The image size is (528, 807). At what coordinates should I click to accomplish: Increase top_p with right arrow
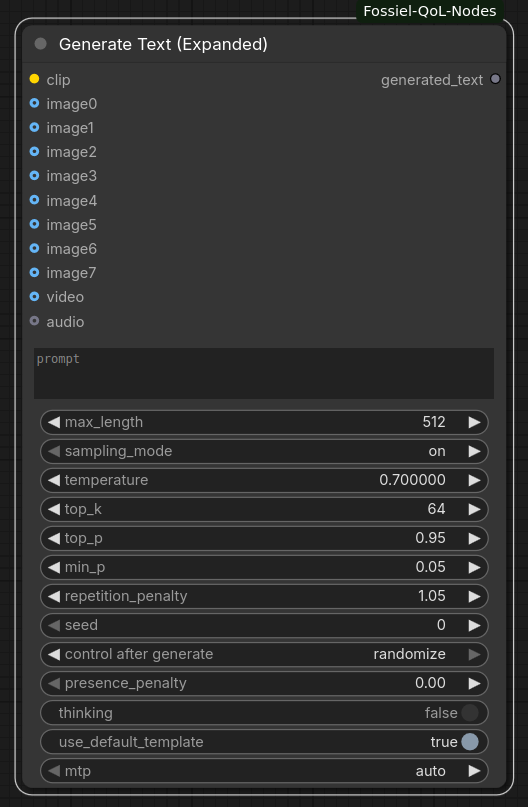474,538
